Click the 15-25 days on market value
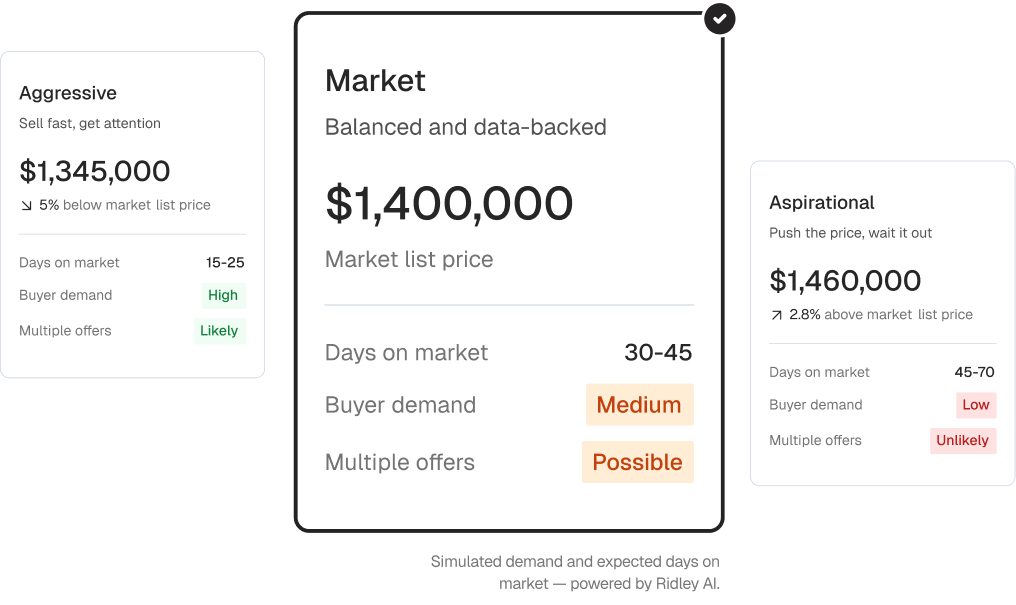1016x605 pixels. (225, 263)
